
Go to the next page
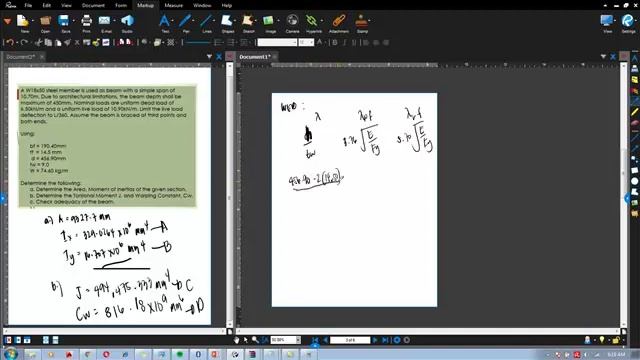click(x=375, y=340)
